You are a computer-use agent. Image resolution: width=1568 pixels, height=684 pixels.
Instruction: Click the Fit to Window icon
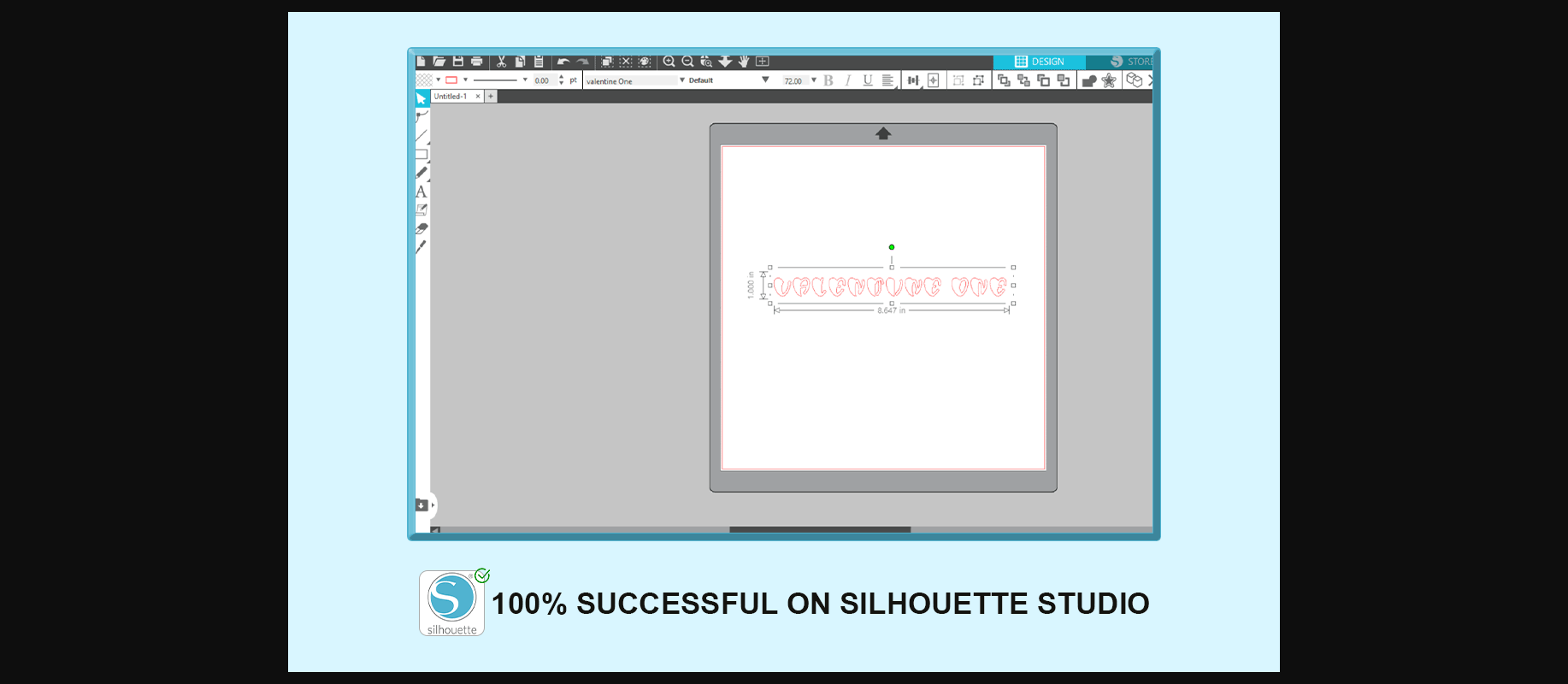pos(763,62)
